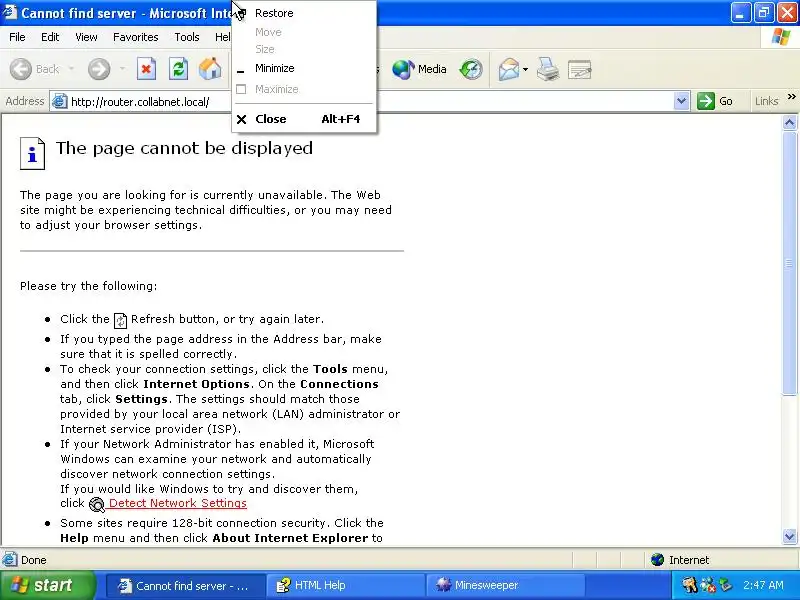Open the Mail button dropdown arrow

[526, 69]
